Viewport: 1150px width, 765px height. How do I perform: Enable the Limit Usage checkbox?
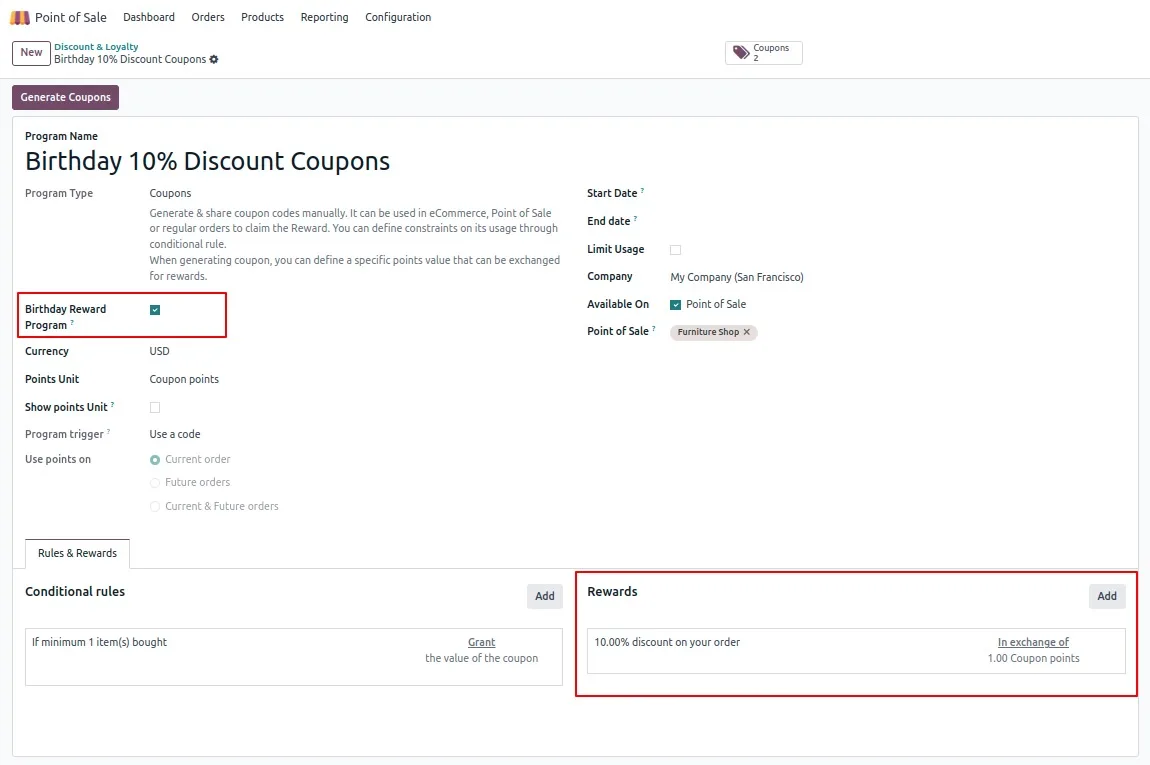[675, 250]
